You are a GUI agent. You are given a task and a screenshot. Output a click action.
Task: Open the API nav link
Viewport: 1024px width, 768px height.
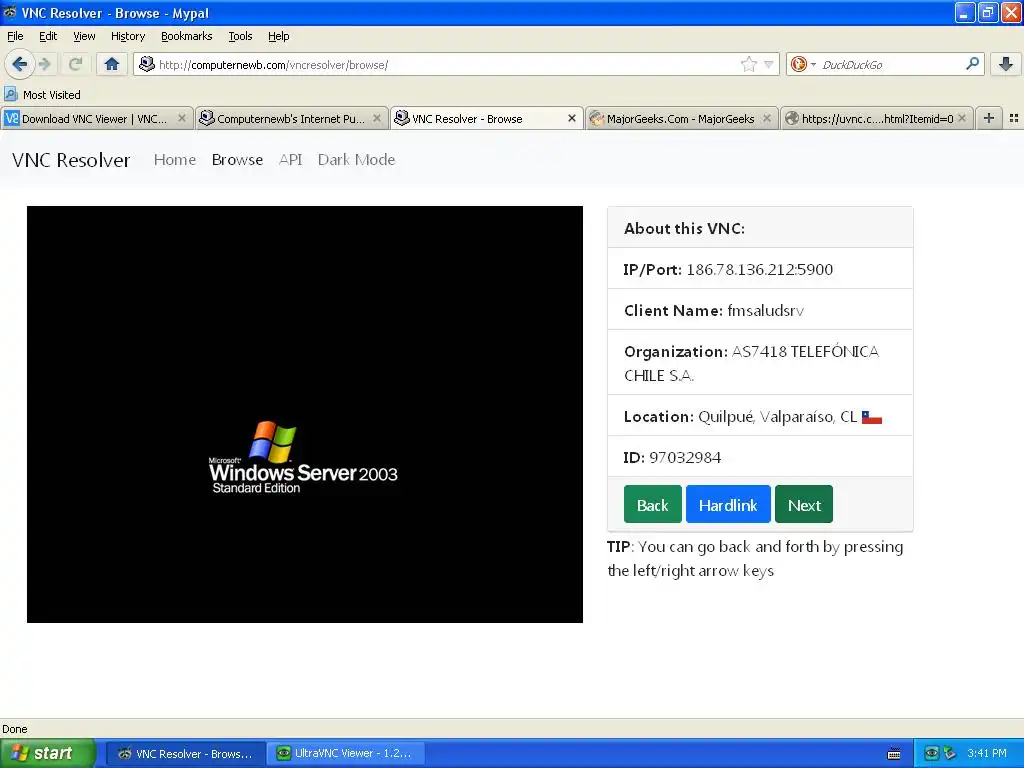coord(290,159)
